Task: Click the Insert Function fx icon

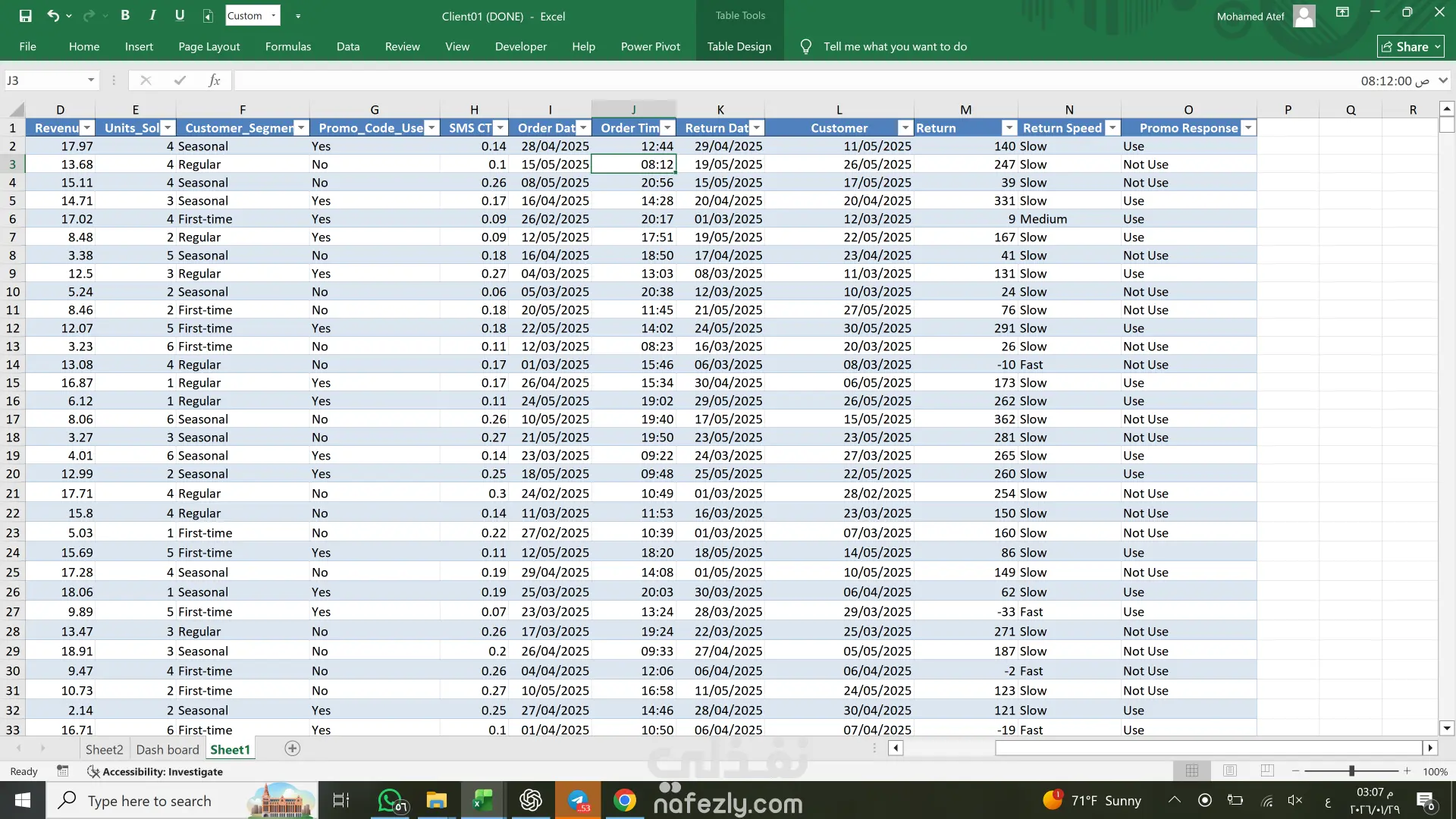Action: 215,80
